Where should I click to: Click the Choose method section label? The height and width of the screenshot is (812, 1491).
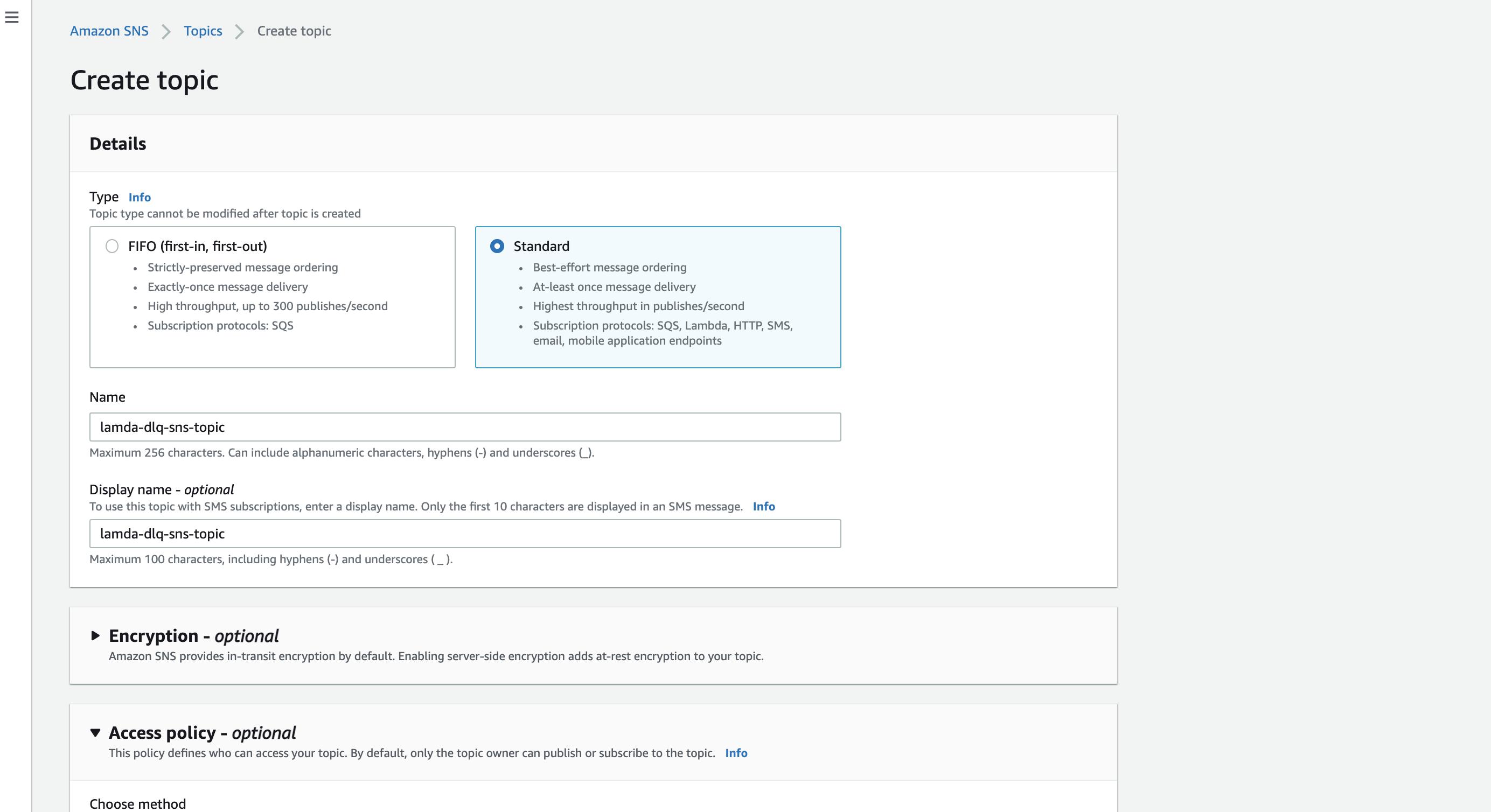137,803
